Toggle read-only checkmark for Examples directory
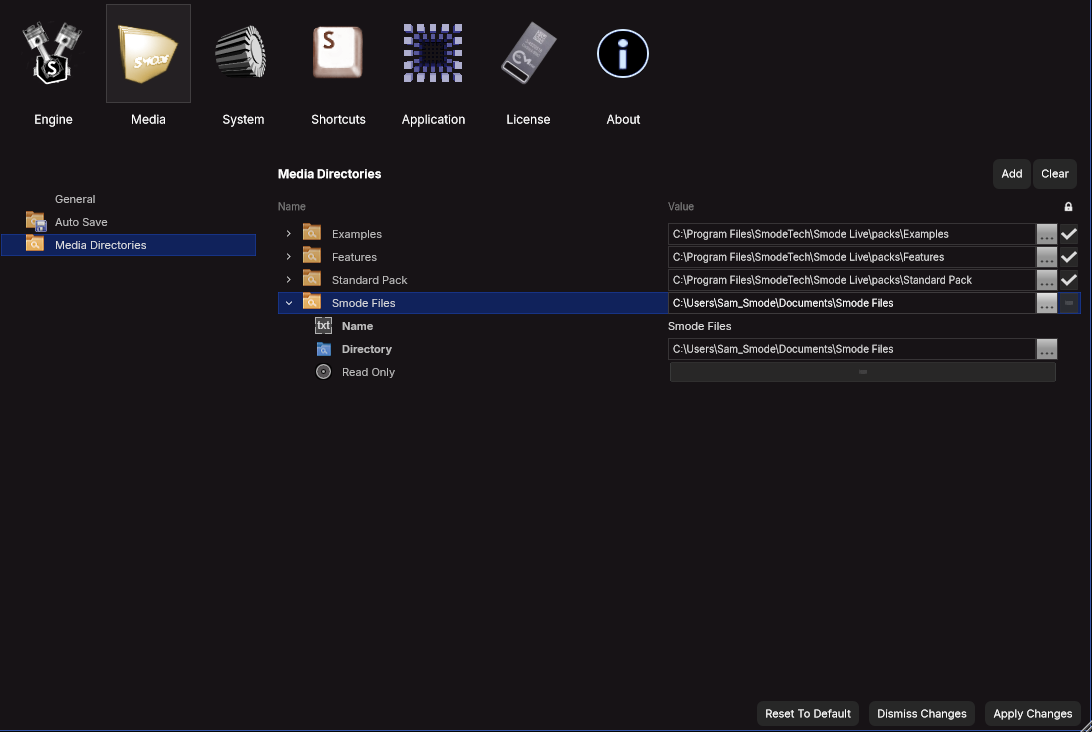This screenshot has height=732, width=1092. [1069, 234]
